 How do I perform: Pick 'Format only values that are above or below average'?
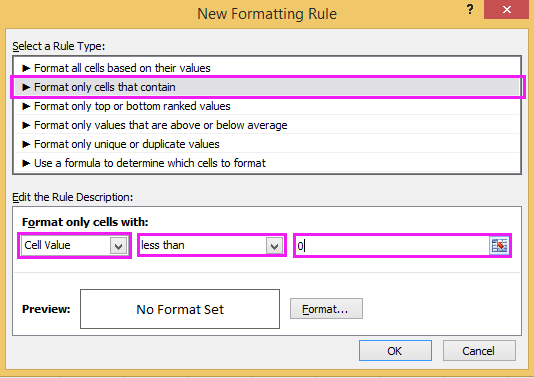pyautogui.click(x=267, y=125)
